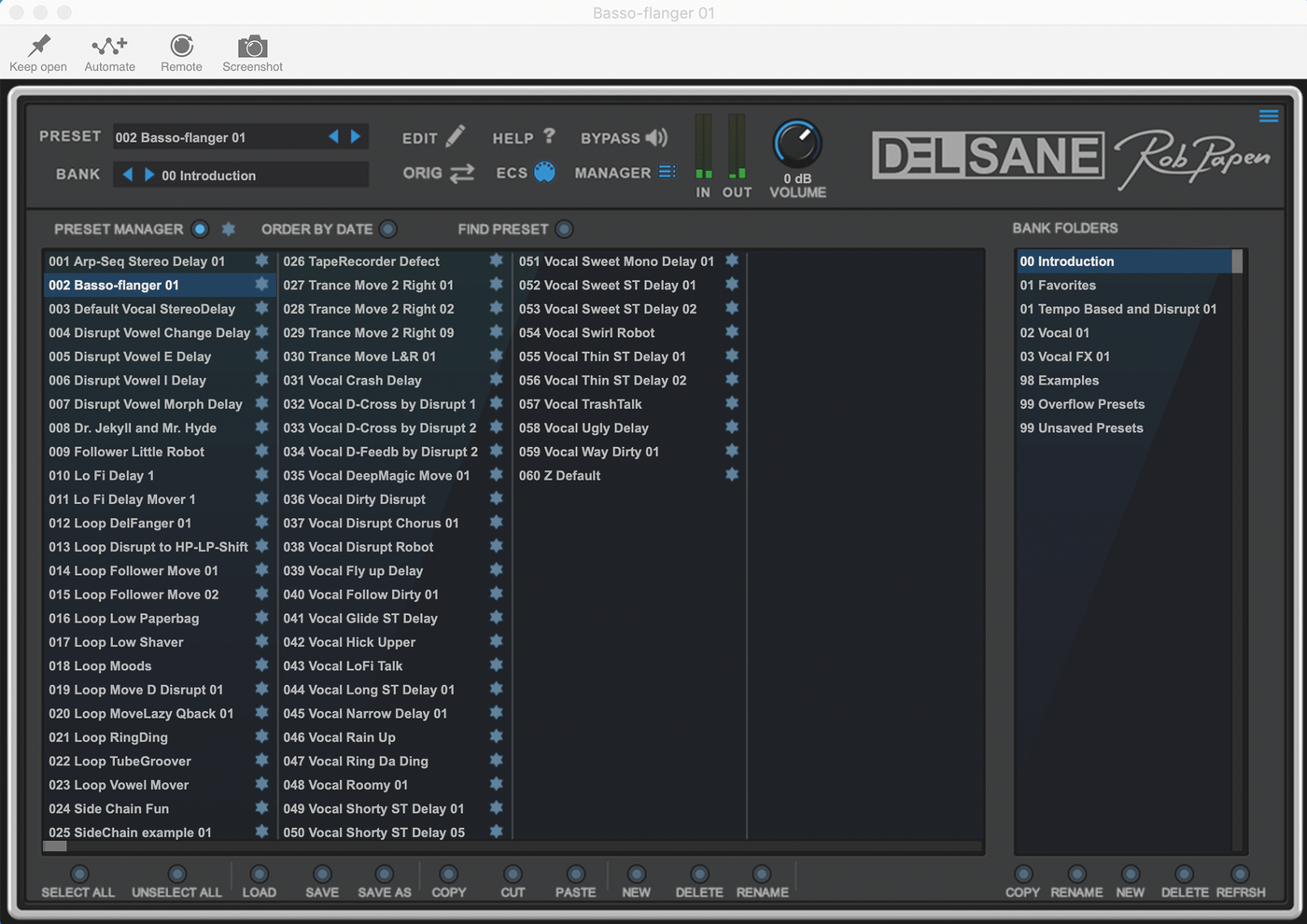Star the 031 Vocal Crash Delay preset
This screenshot has height=924, width=1307.
click(x=496, y=380)
